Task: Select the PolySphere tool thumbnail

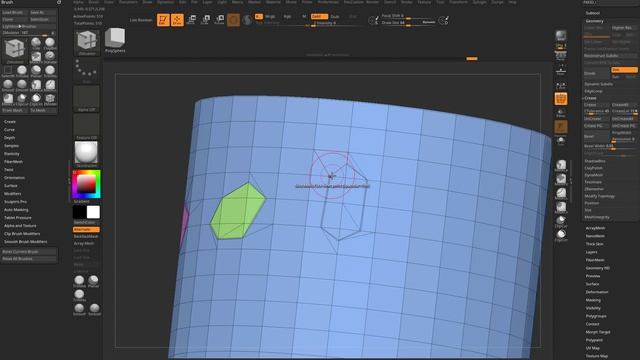Action: click(x=115, y=40)
